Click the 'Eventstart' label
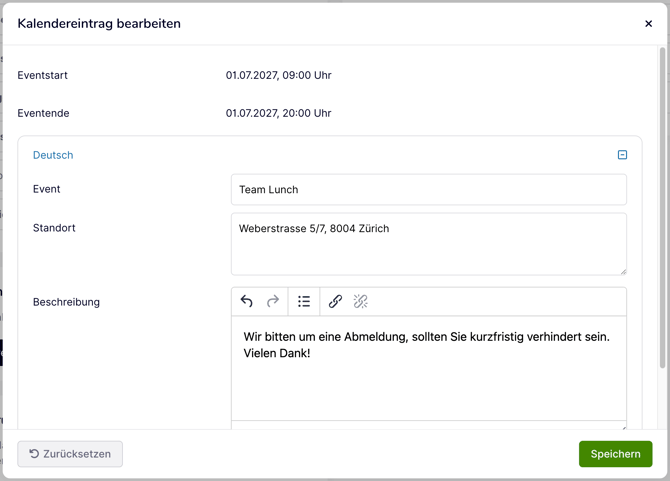The width and height of the screenshot is (670, 481). tap(42, 75)
